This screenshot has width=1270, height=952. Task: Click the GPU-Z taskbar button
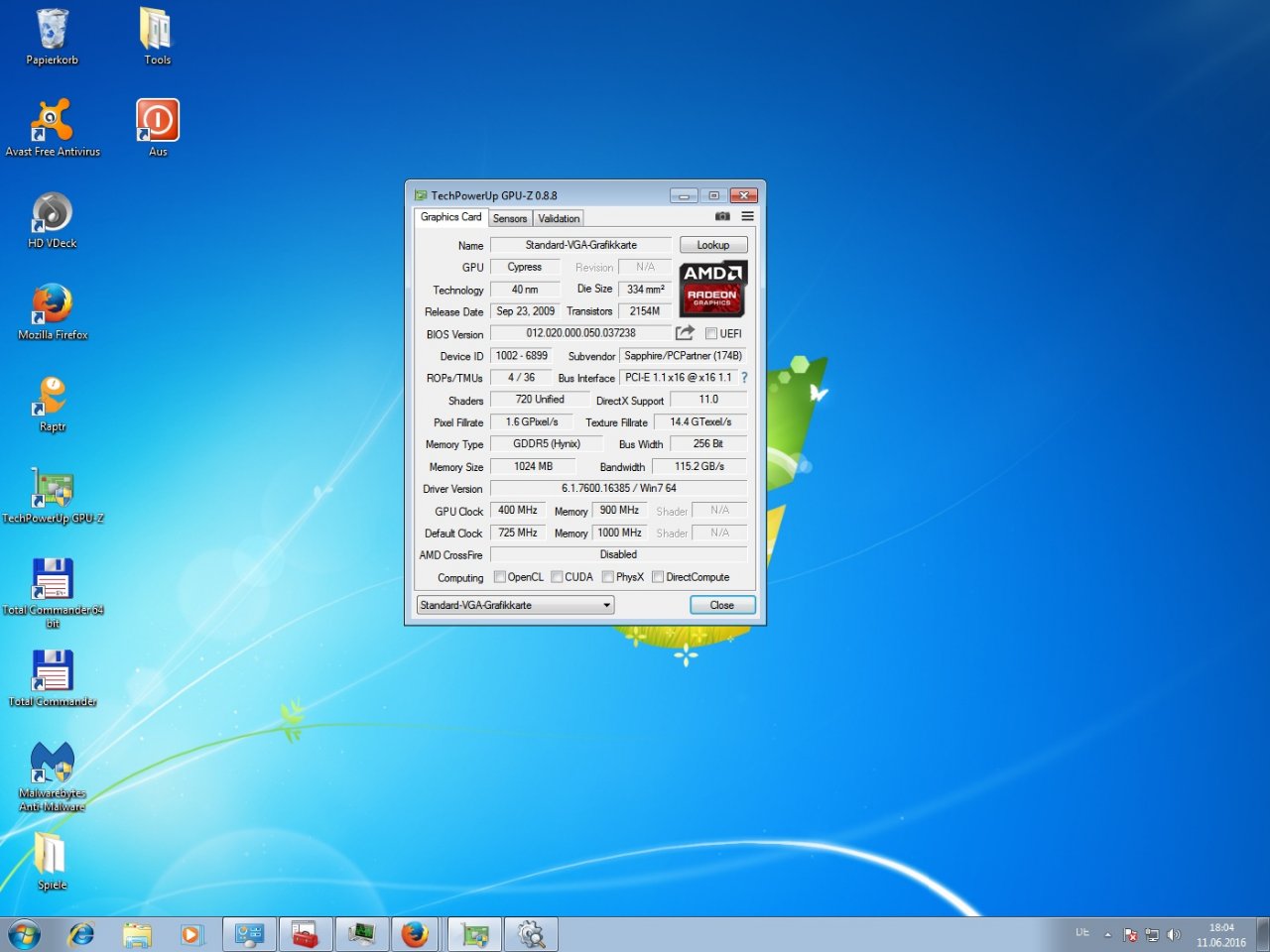tap(474, 934)
